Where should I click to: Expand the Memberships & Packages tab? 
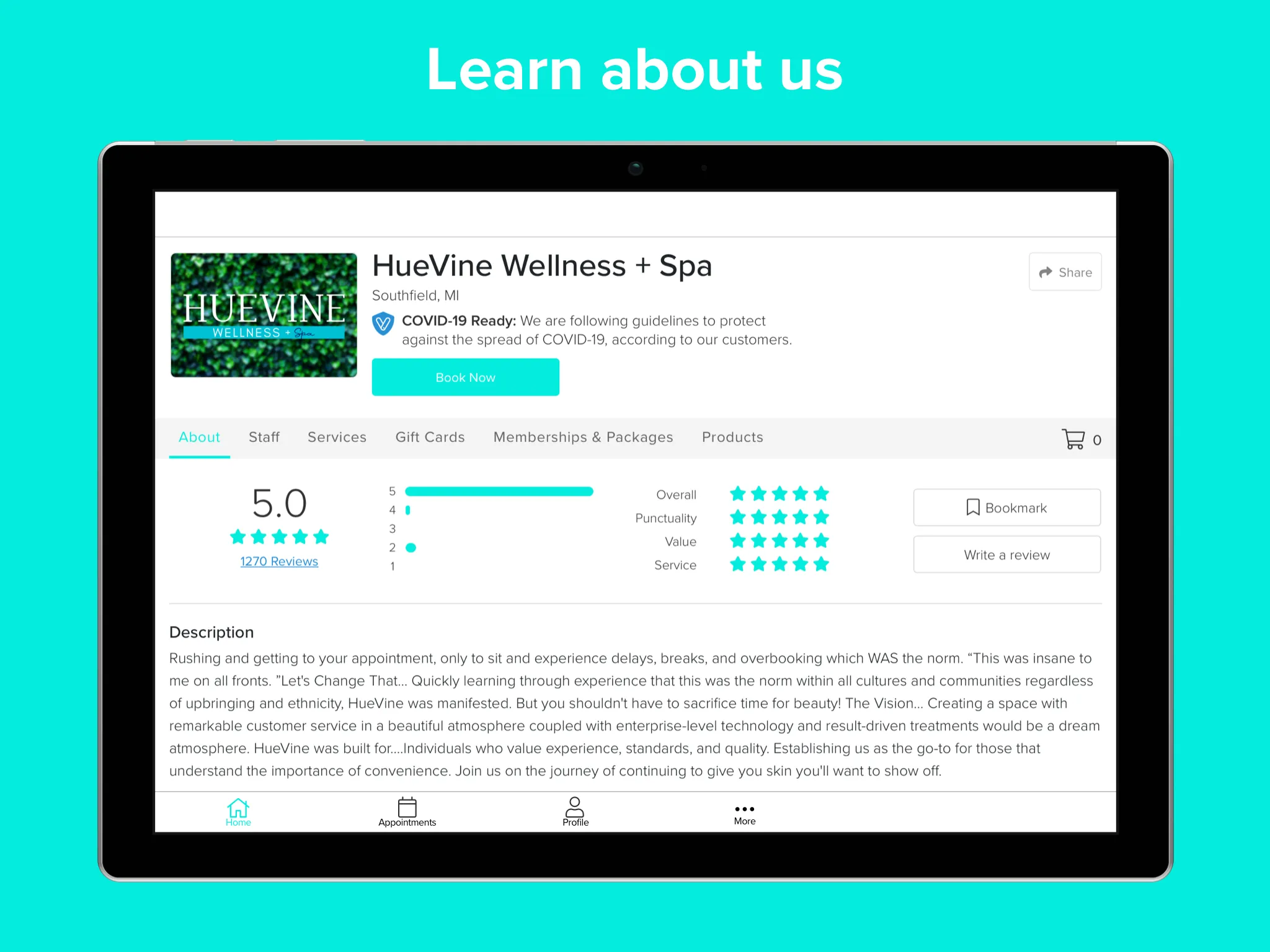pos(583,437)
